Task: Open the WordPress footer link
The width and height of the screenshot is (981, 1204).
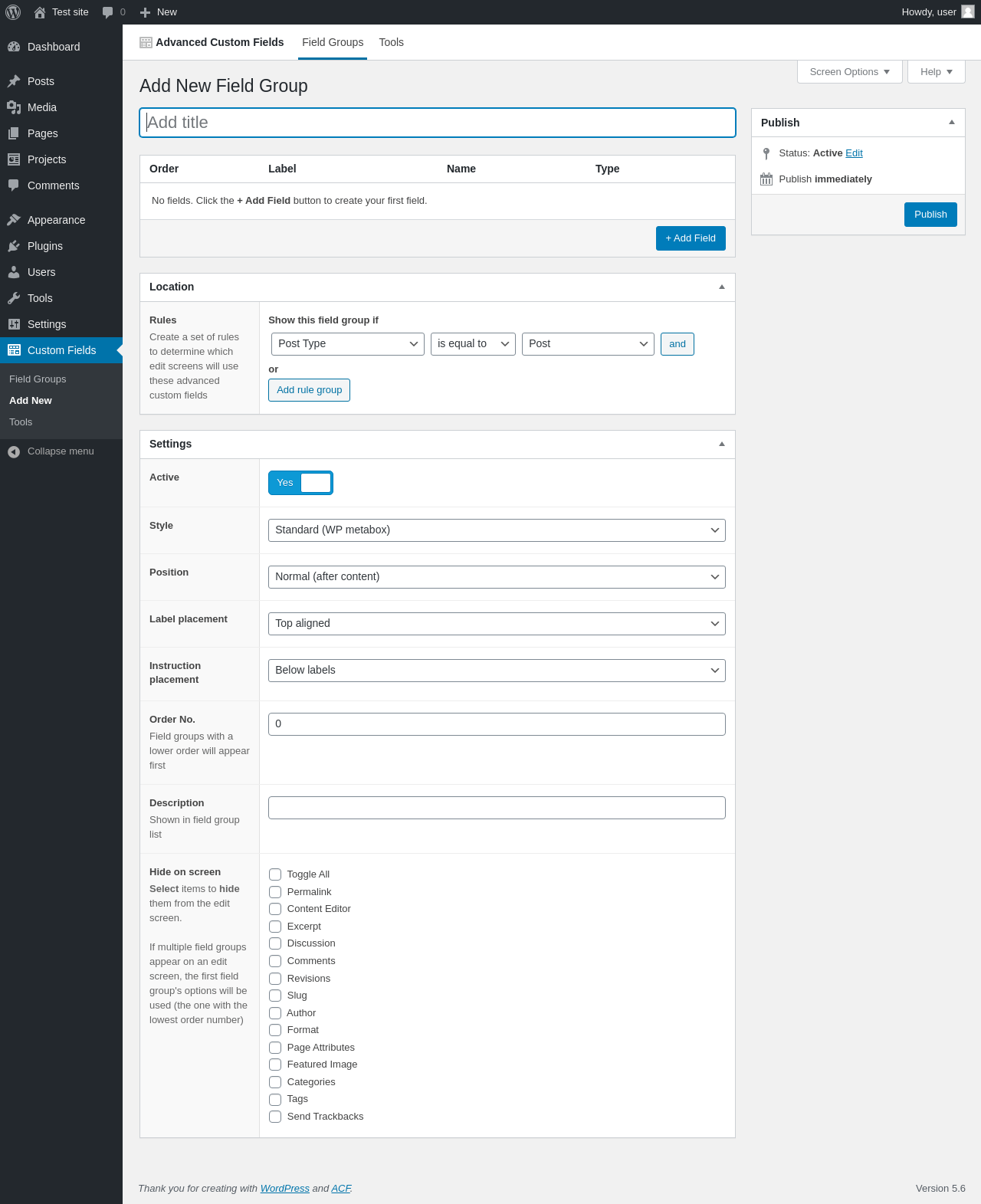Action: point(285,1189)
